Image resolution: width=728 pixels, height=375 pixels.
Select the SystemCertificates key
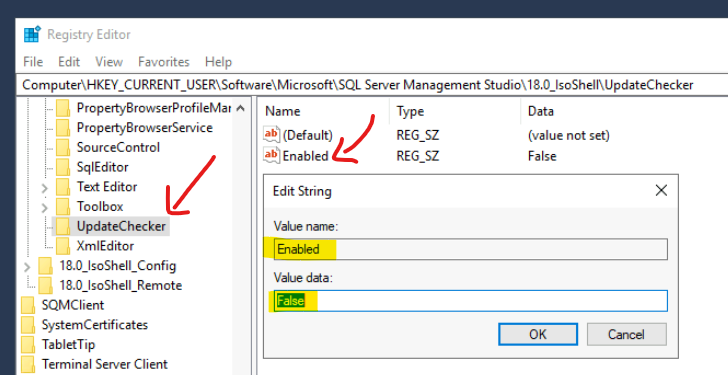95,325
